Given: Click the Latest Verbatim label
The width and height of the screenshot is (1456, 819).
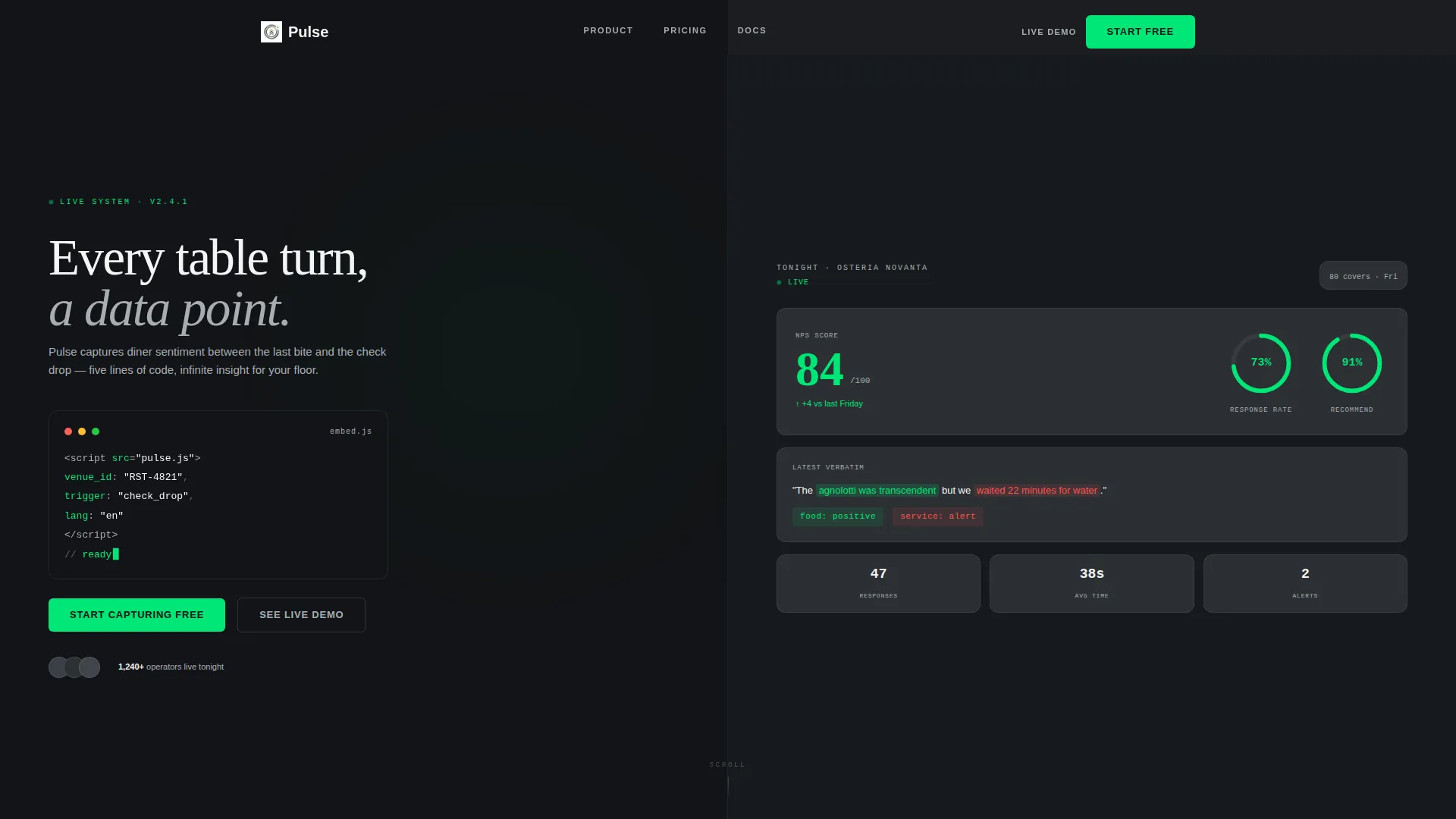Looking at the screenshot, I should coord(828,467).
